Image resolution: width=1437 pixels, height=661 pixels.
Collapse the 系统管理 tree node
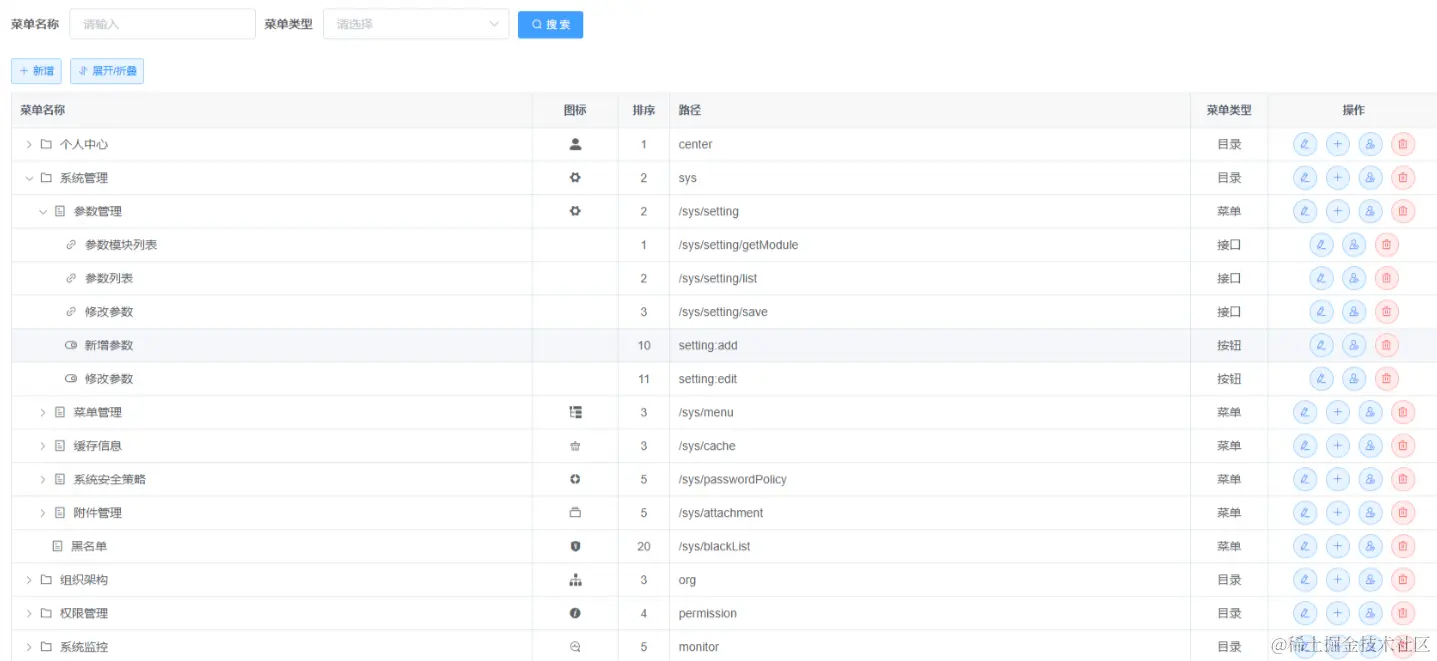(x=29, y=178)
